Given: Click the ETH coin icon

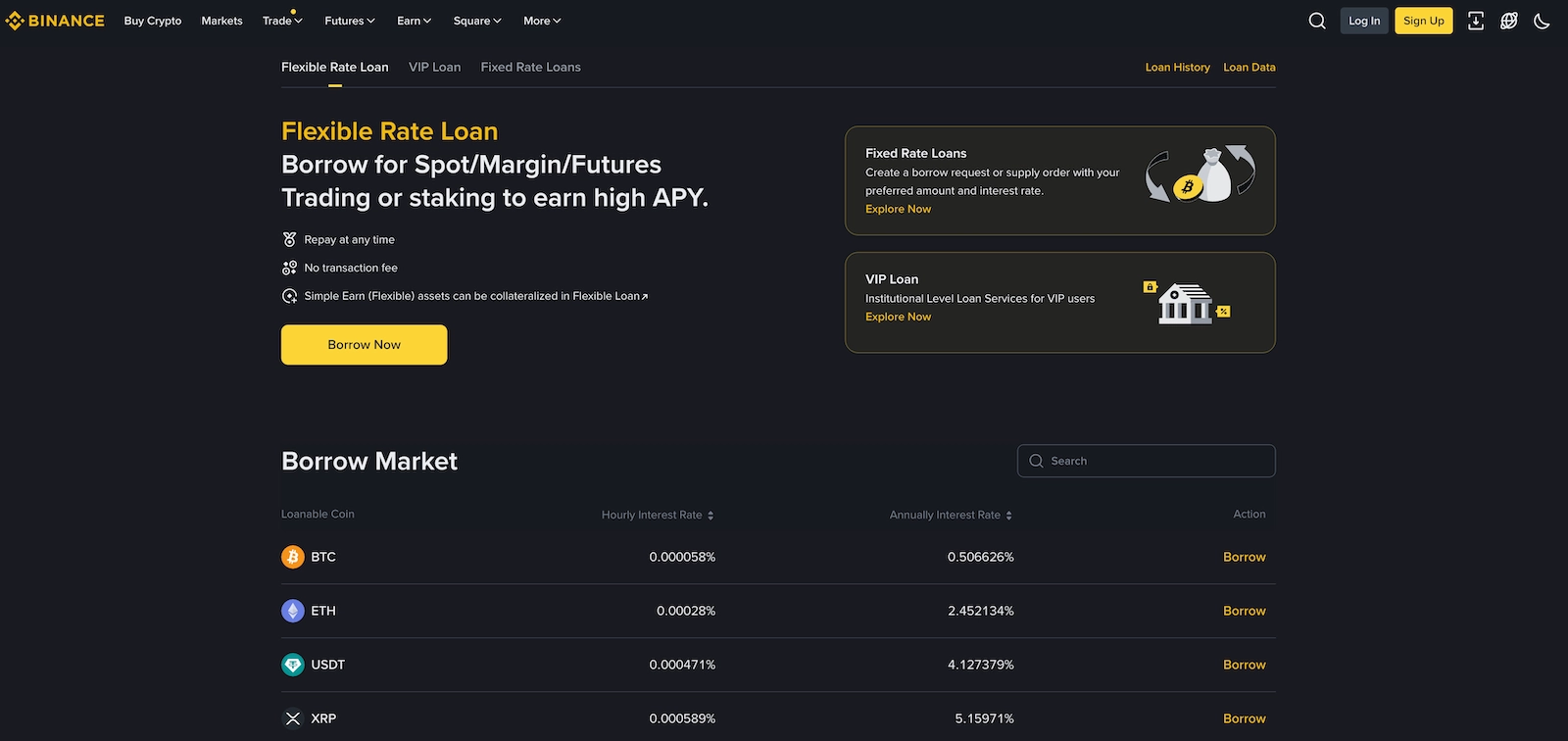Looking at the screenshot, I should (x=293, y=611).
